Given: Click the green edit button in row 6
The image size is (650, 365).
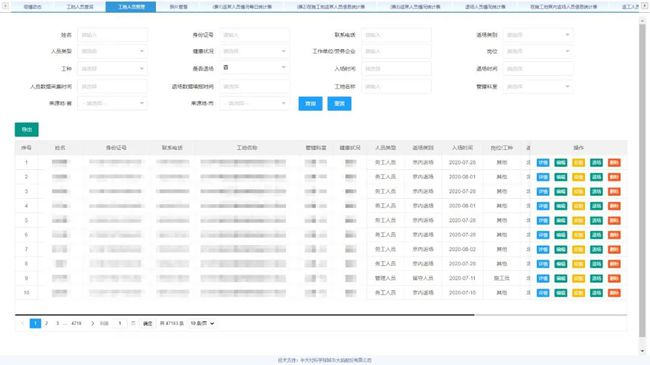Looking at the screenshot, I should tap(560, 235).
